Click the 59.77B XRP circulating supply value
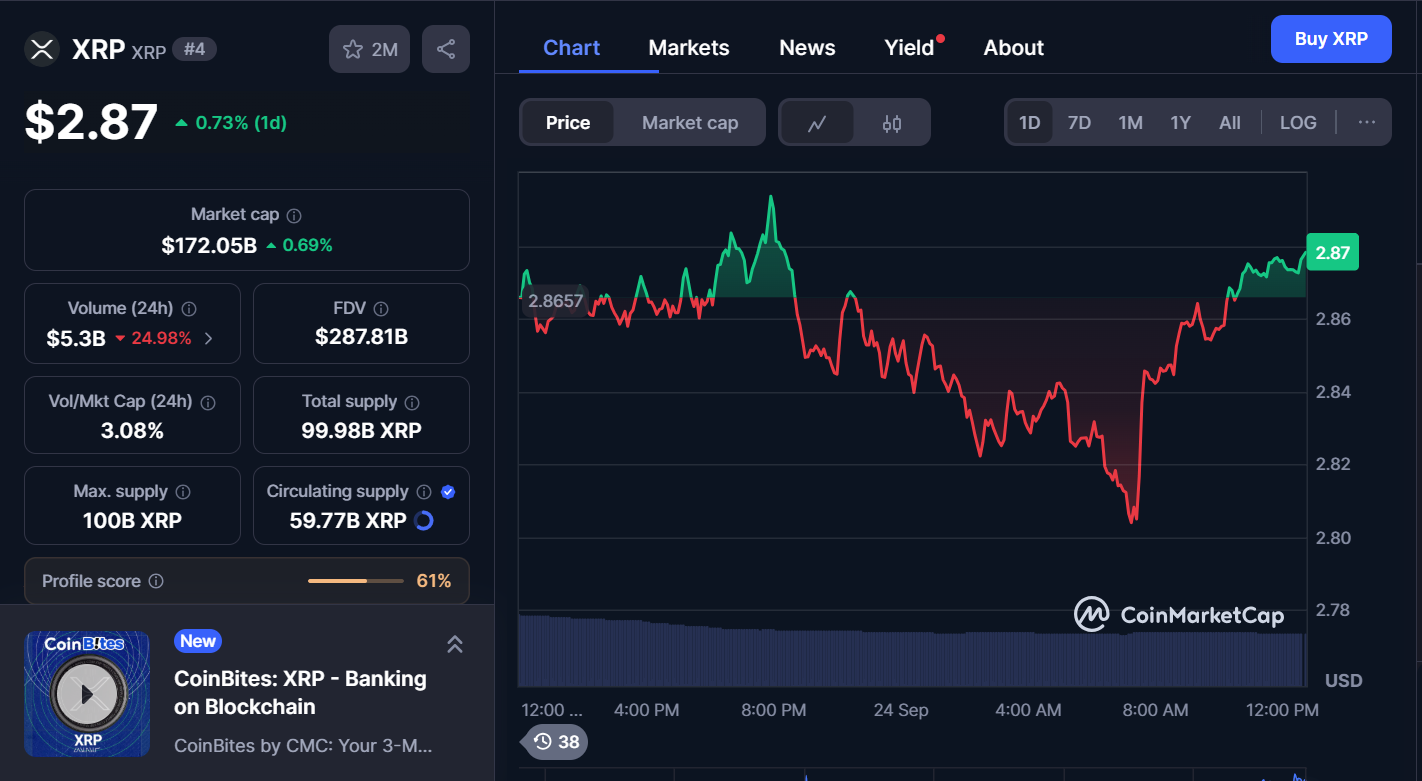Viewport: 1422px width, 781px height. (x=348, y=520)
